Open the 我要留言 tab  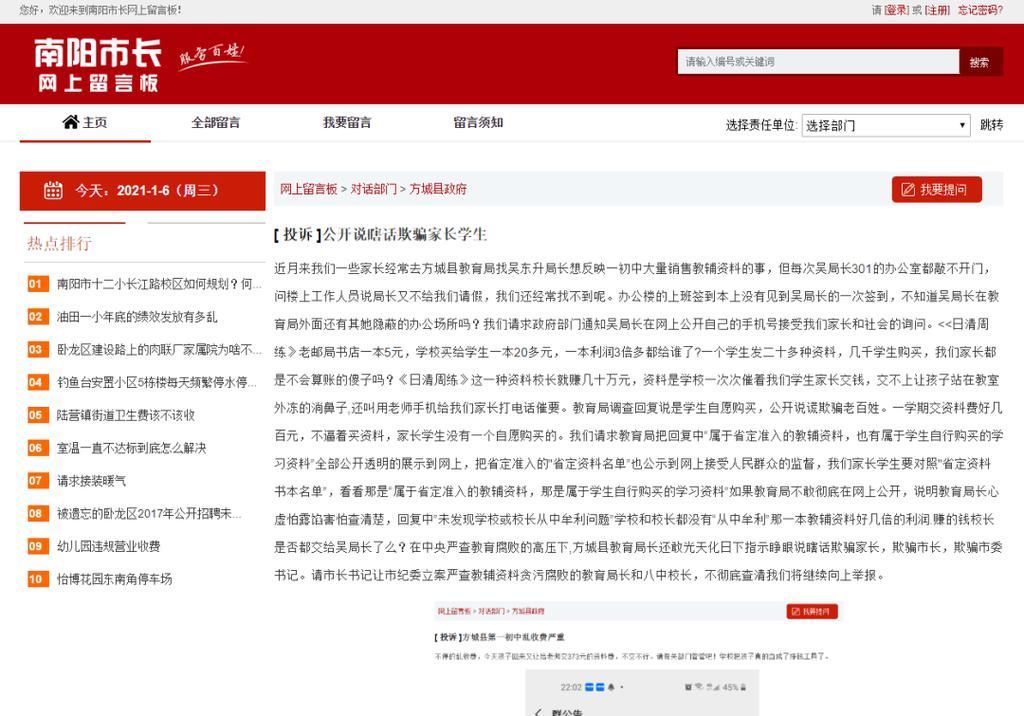[x=347, y=122]
